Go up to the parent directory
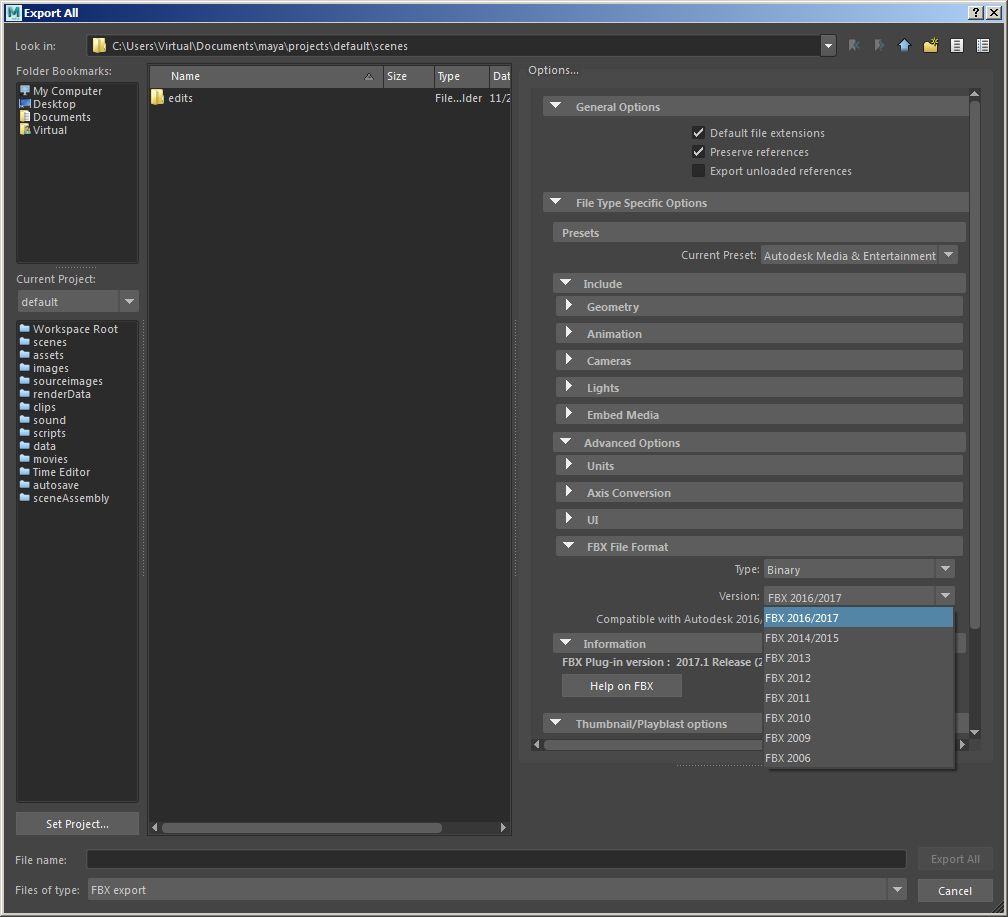The image size is (1008, 917). [904, 46]
